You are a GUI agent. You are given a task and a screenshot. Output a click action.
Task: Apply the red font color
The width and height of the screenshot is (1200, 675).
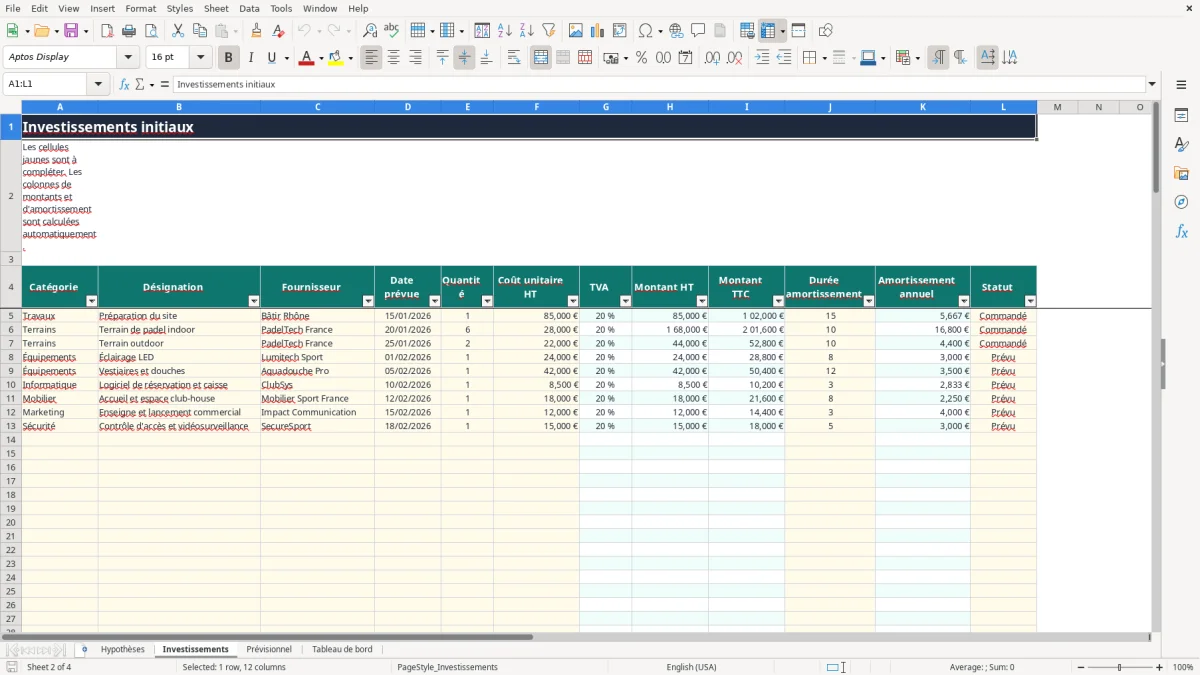306,58
